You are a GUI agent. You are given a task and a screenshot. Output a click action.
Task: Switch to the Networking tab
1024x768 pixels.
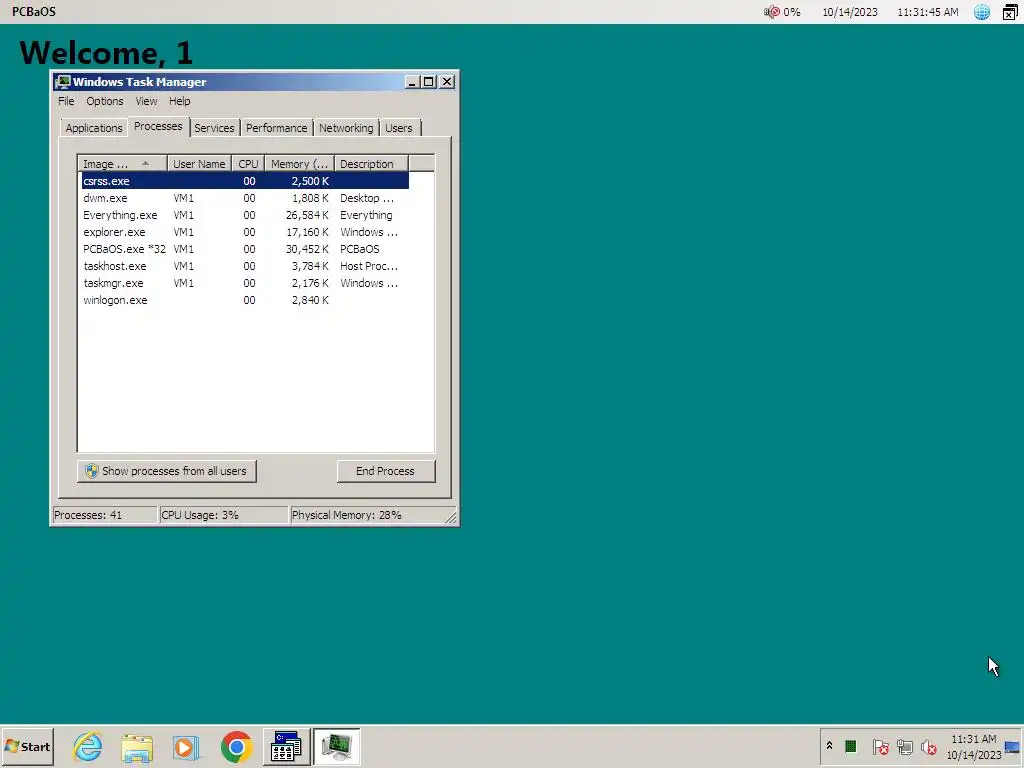point(346,128)
